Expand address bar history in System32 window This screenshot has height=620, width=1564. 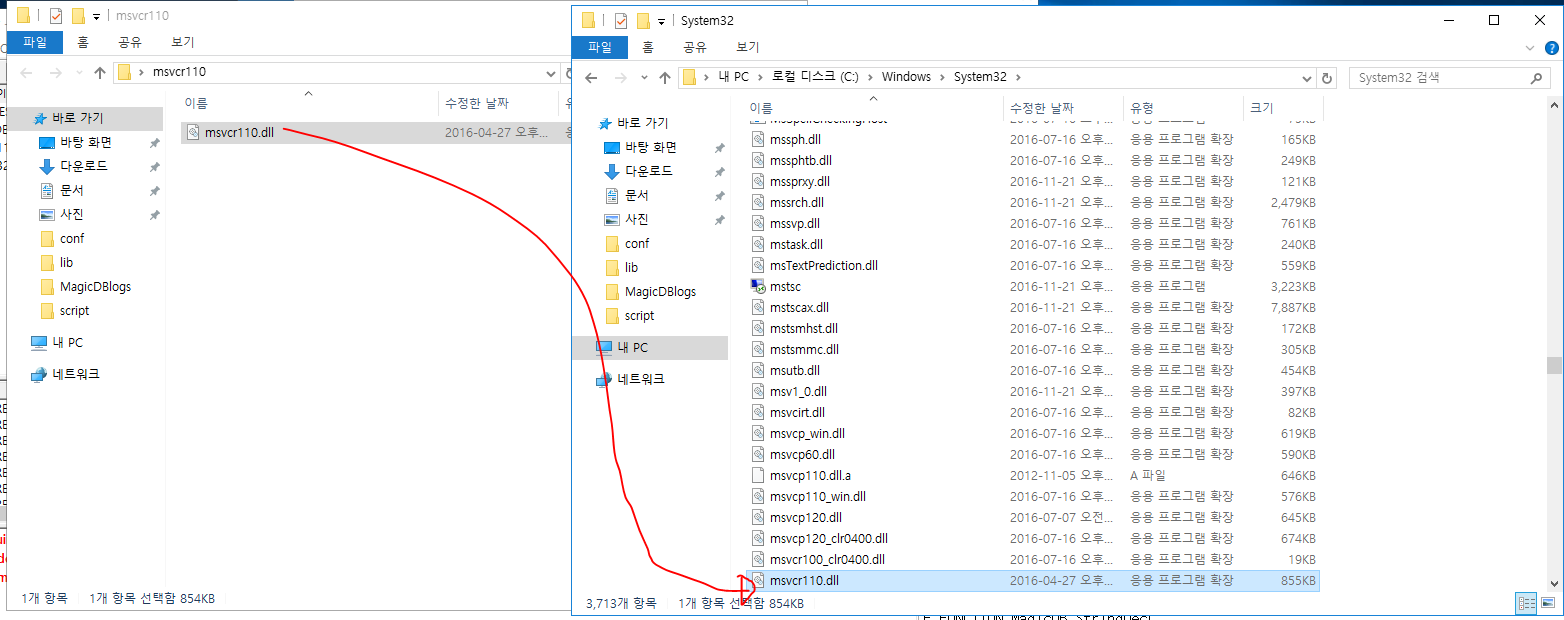pyautogui.click(x=1307, y=78)
